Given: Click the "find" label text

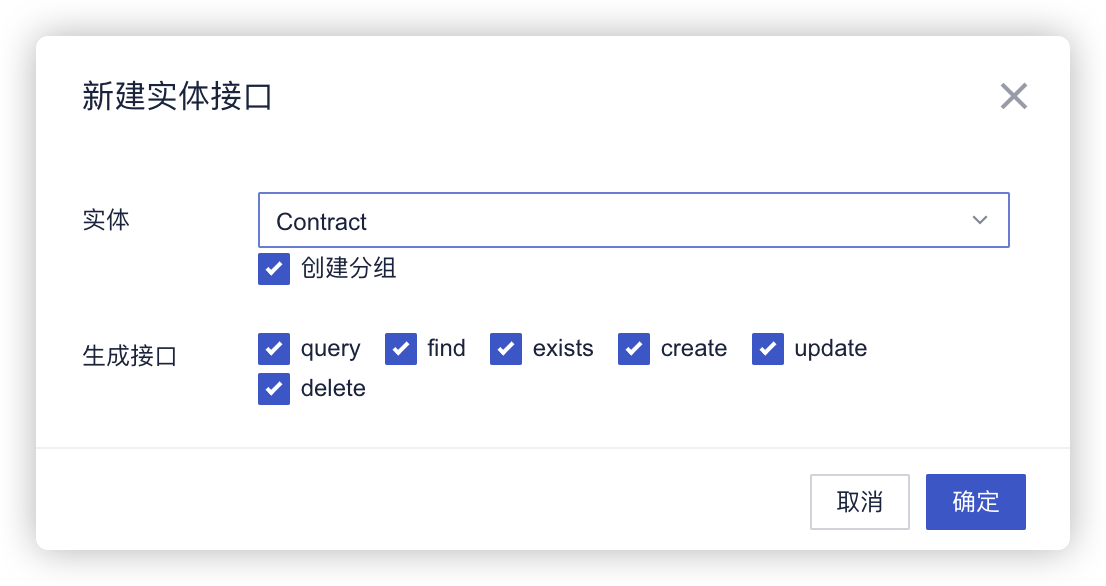Looking at the screenshot, I should [446, 349].
